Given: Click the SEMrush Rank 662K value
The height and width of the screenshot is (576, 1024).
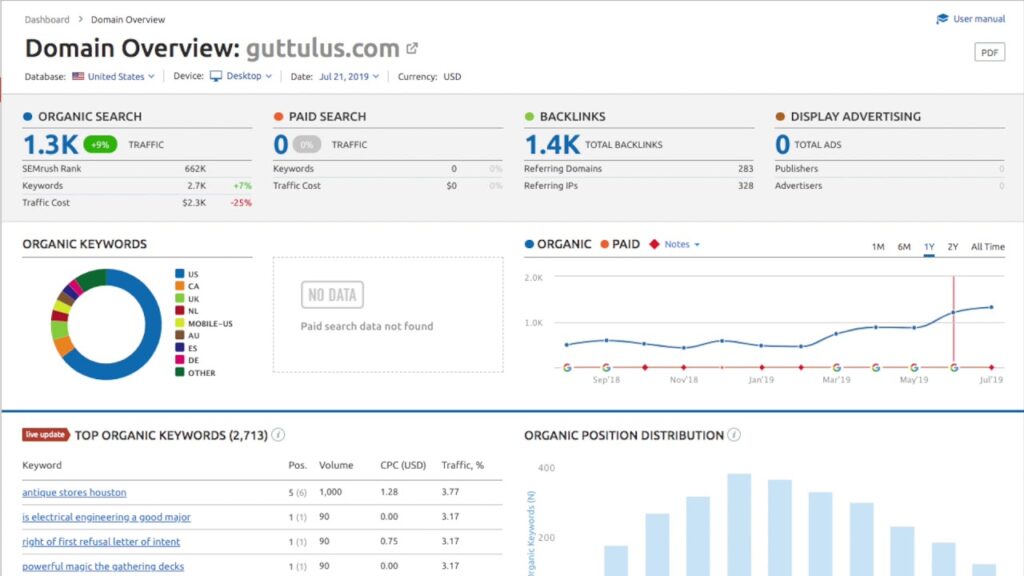Looking at the screenshot, I should point(195,168).
